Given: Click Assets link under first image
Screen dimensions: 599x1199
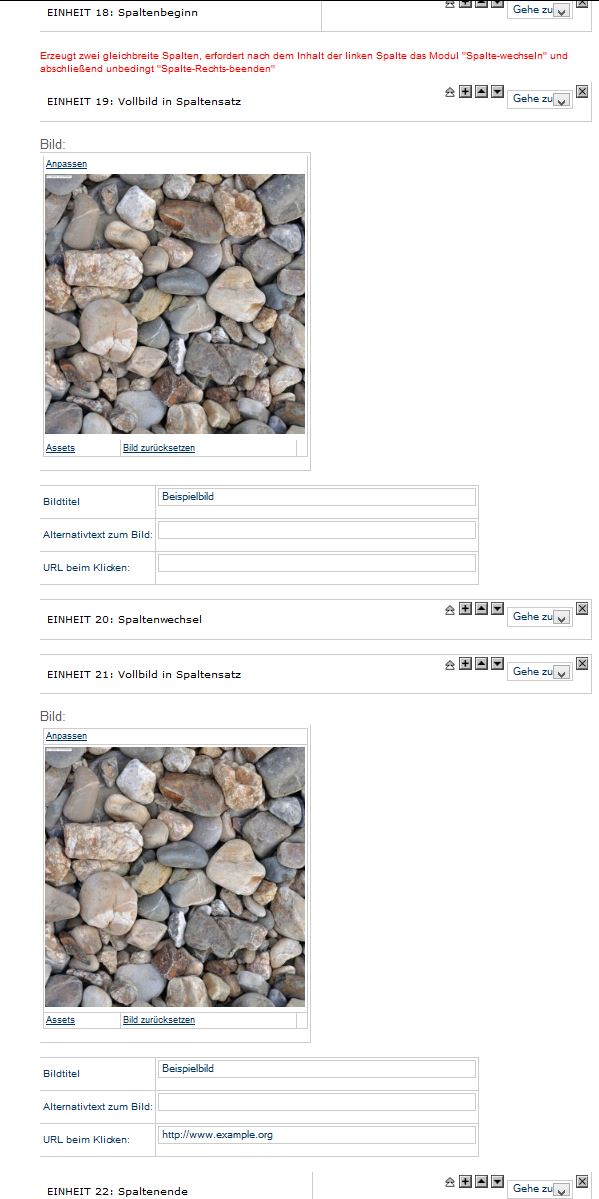Looking at the screenshot, I should [60, 448].
